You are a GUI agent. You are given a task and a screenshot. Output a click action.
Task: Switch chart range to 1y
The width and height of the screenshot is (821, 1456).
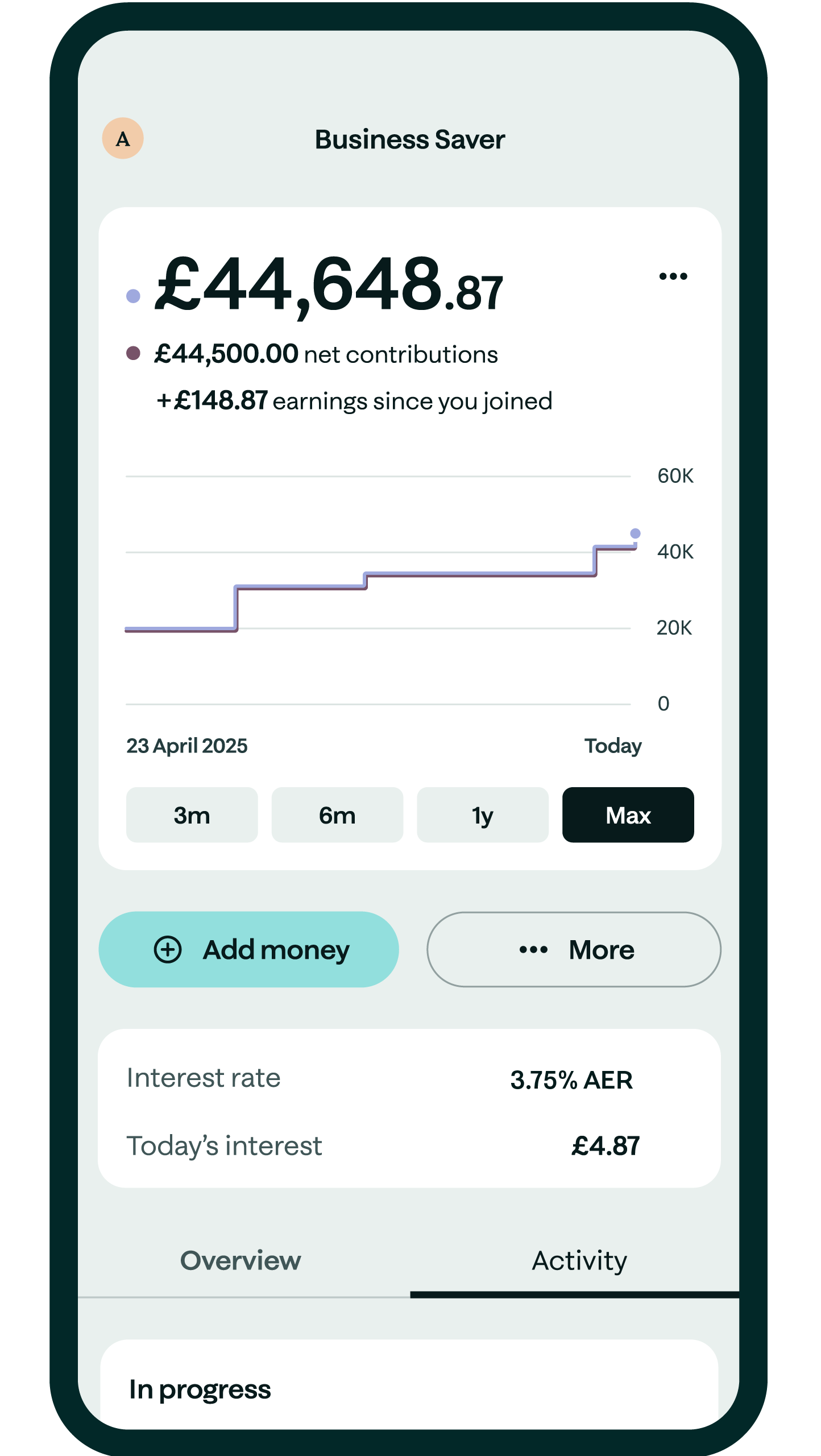click(483, 814)
